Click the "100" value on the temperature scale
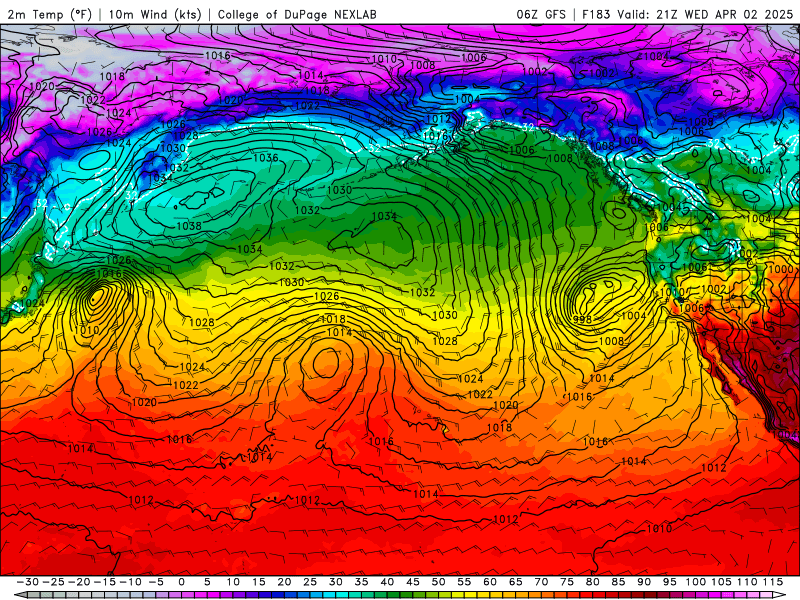This screenshot has width=800, height=600. [x=695, y=582]
